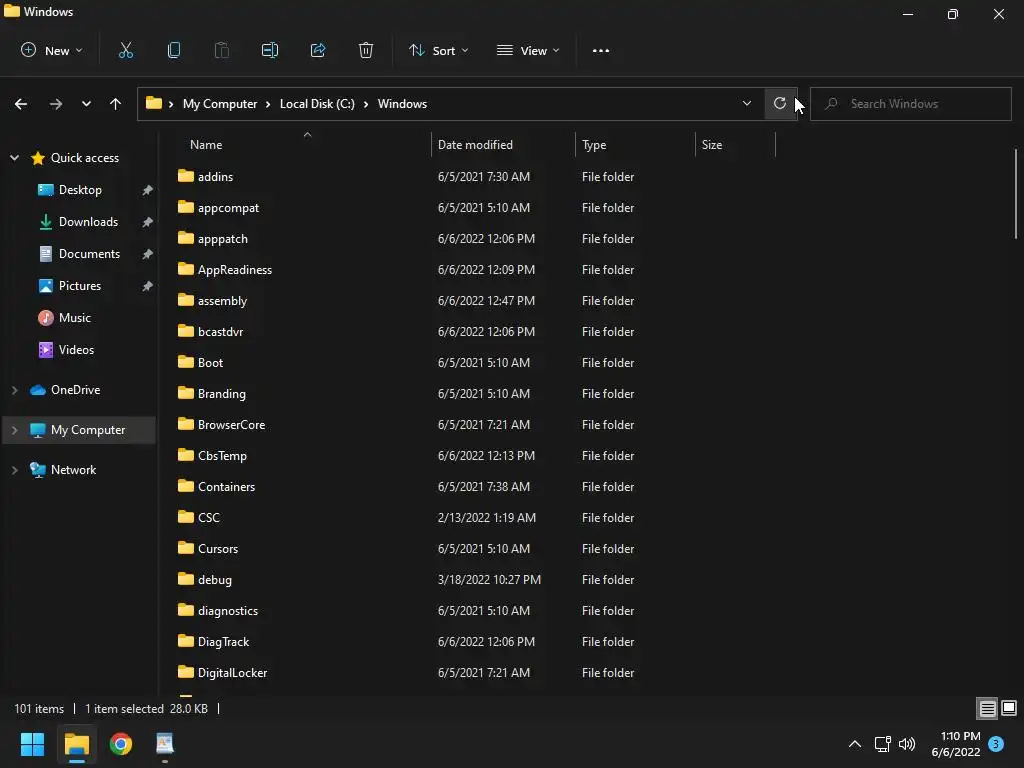1024x768 pixels.
Task: Open the View dropdown menu
Action: click(x=528, y=50)
